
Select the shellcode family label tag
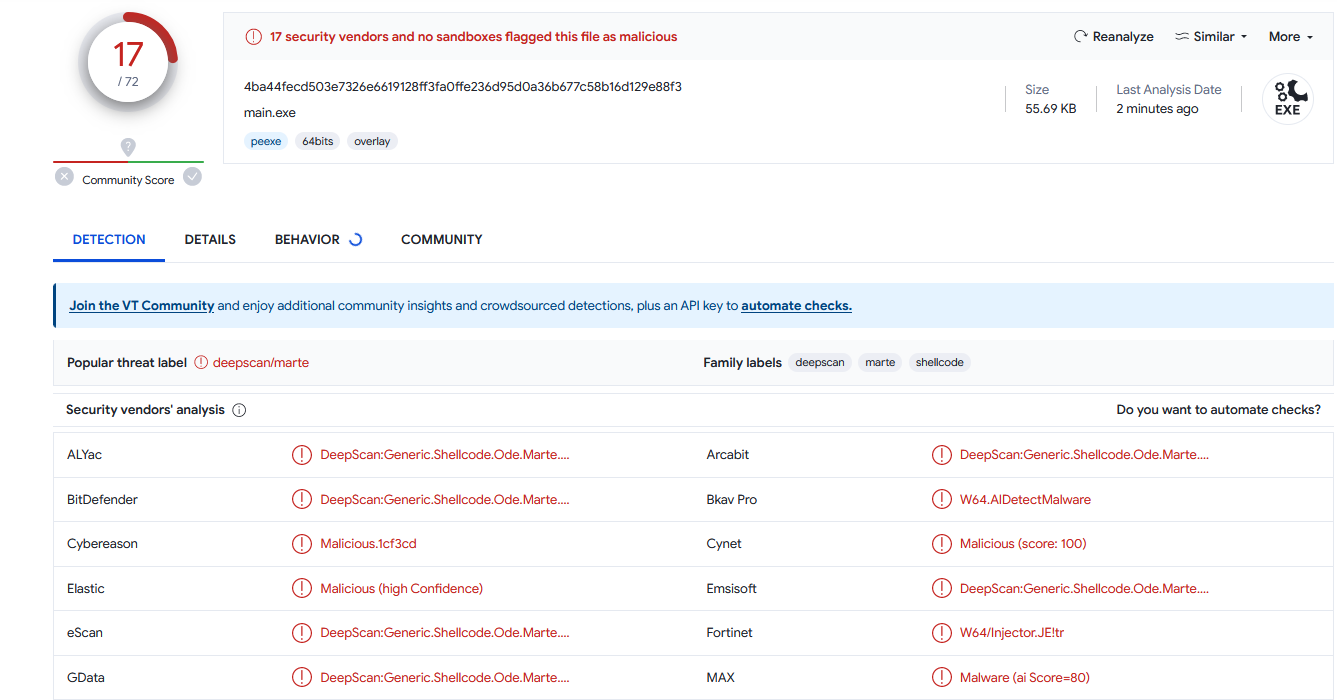pos(939,363)
